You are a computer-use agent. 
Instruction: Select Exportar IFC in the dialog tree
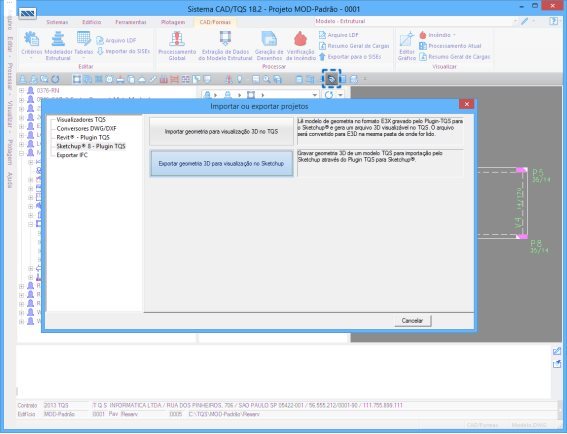pyautogui.click(x=72, y=155)
